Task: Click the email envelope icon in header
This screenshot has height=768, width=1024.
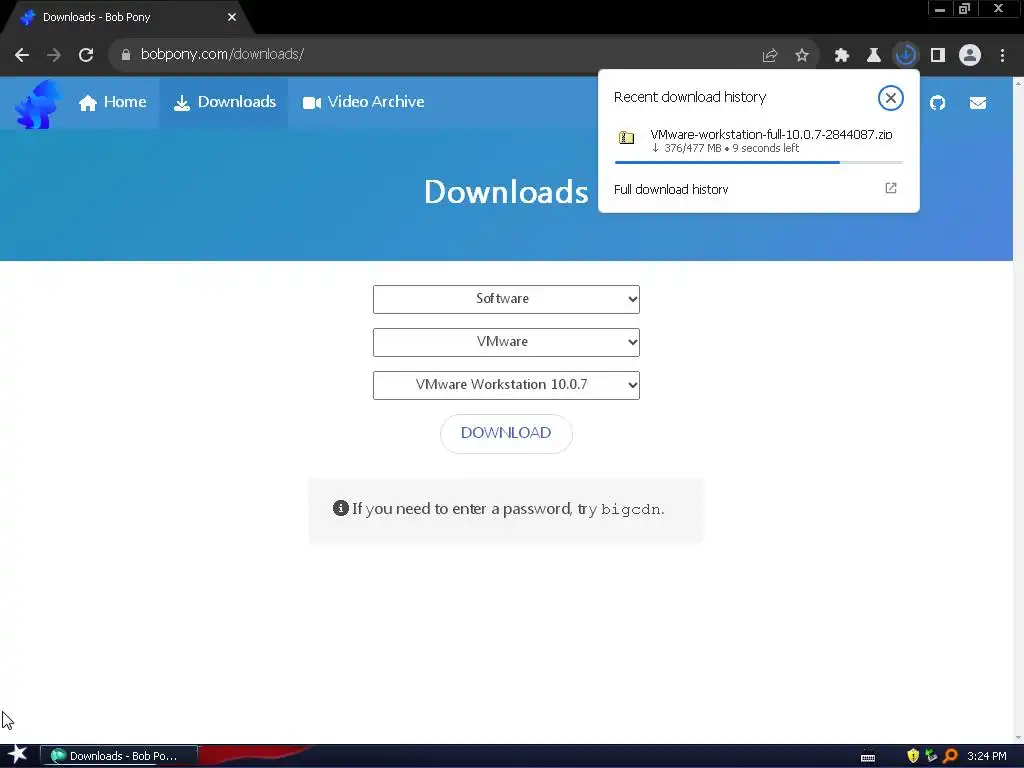Action: [978, 103]
